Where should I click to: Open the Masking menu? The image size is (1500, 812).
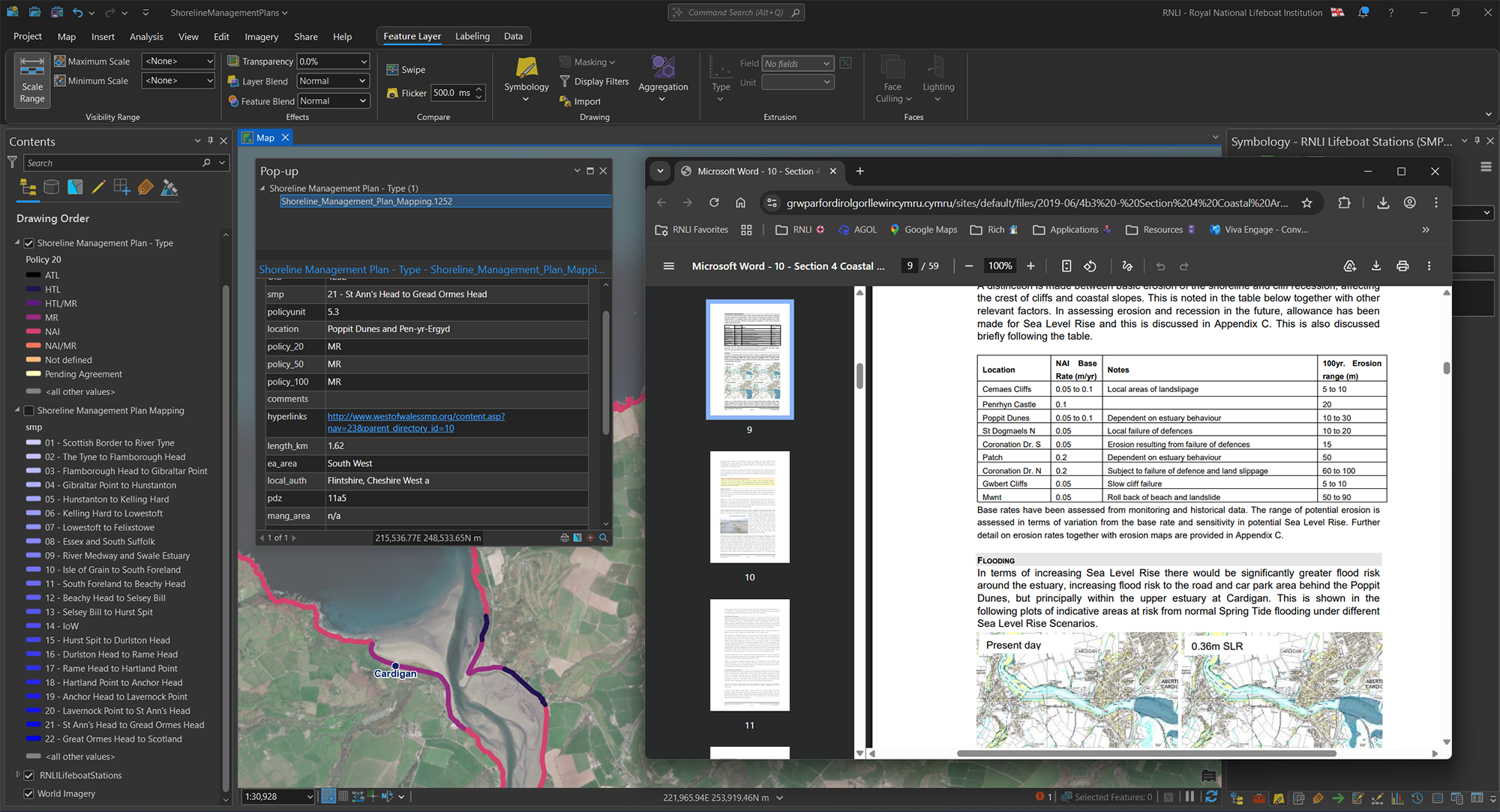[587, 62]
